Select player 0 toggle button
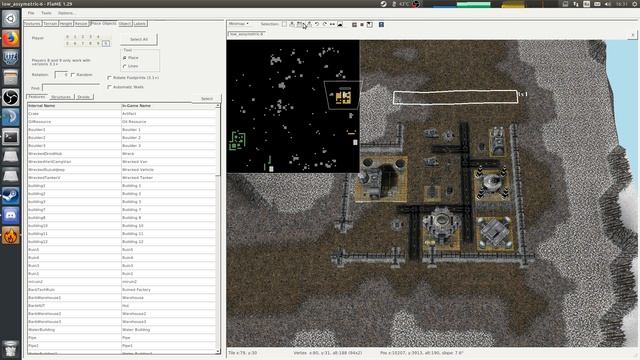 coord(67,37)
